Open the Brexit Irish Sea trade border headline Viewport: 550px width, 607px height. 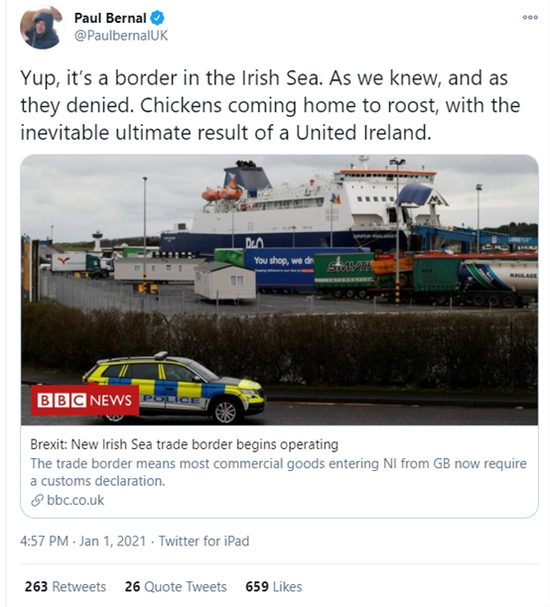tap(184, 444)
